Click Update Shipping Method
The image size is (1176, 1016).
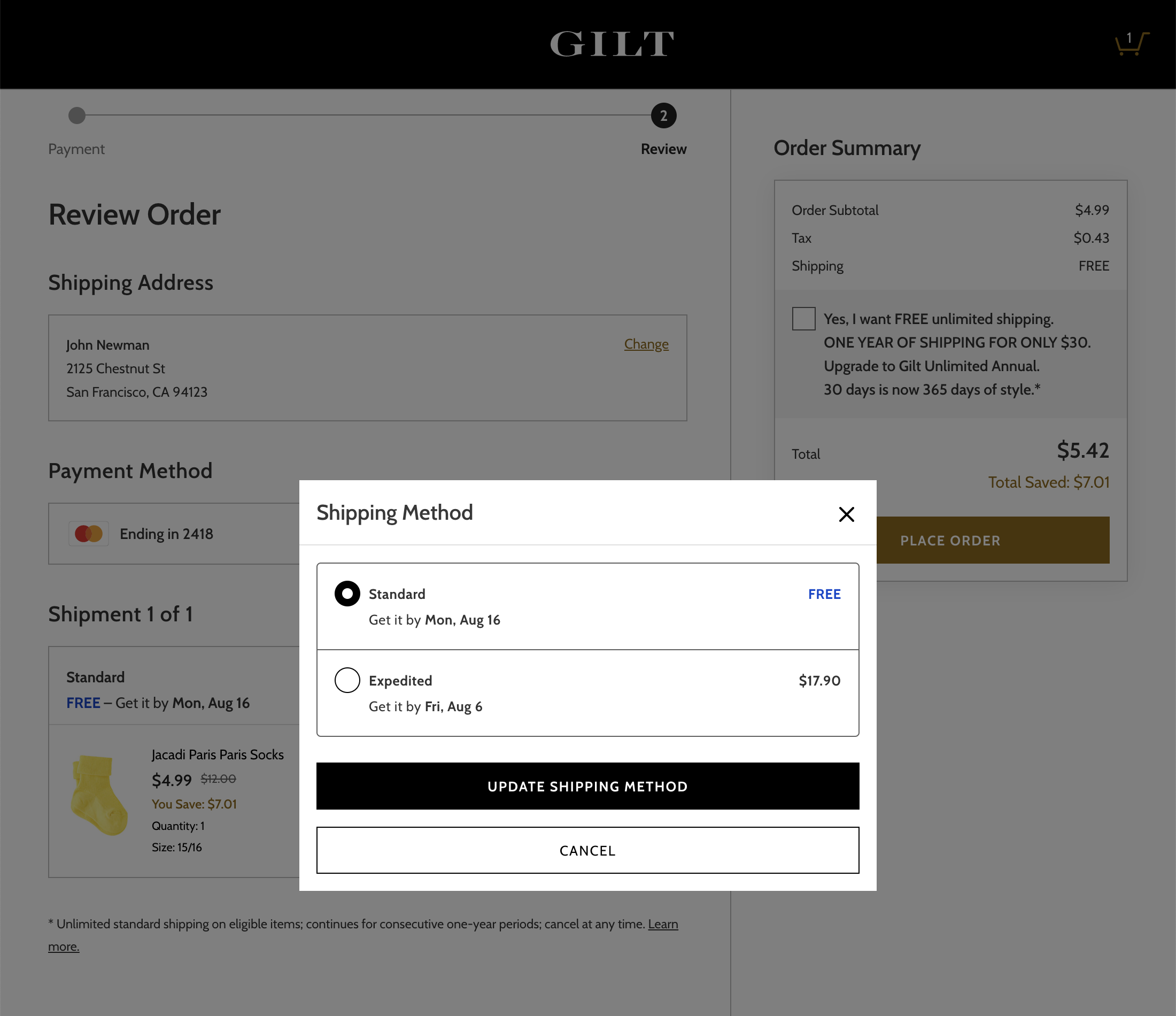(x=587, y=786)
